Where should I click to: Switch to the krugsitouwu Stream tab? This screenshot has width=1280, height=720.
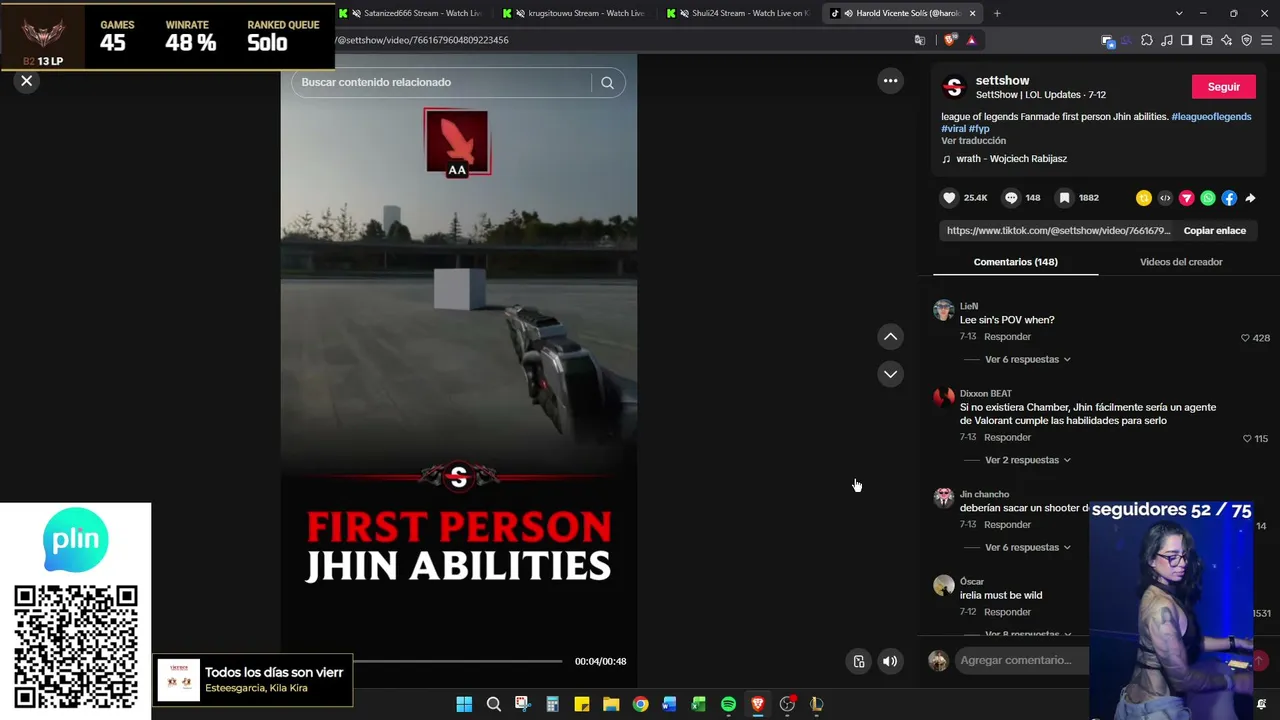pos(574,13)
